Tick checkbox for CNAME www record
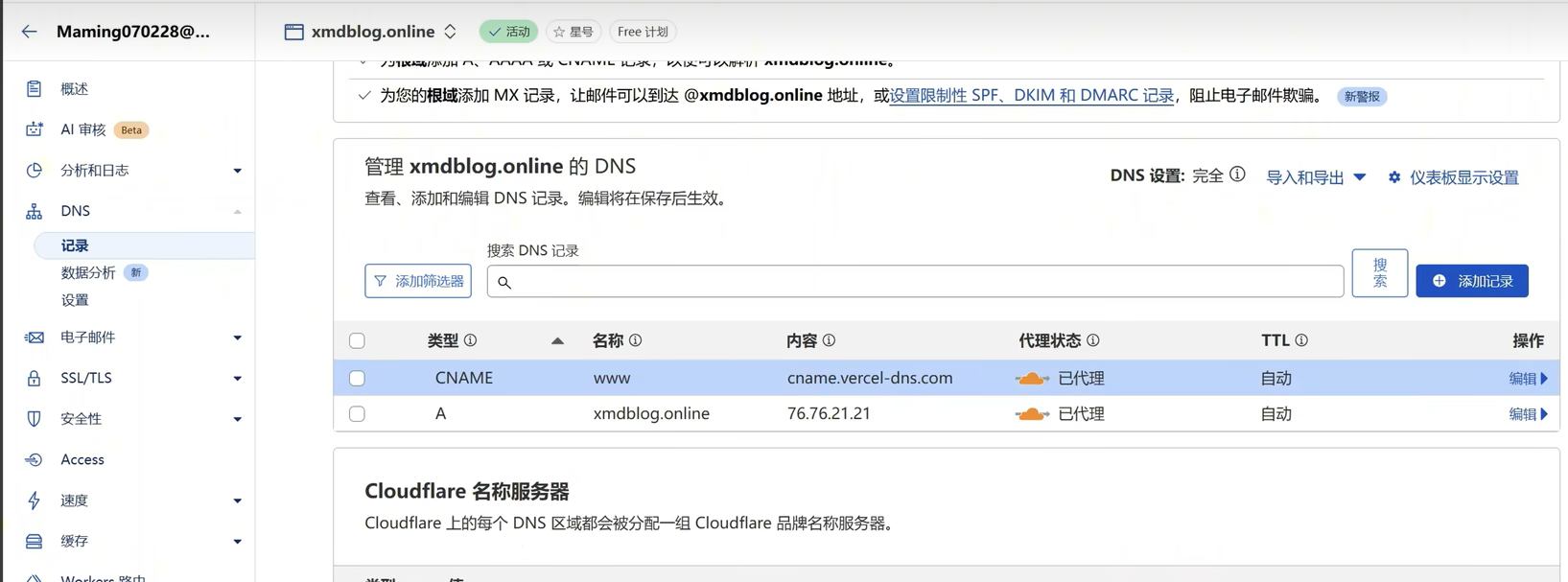 (357, 378)
